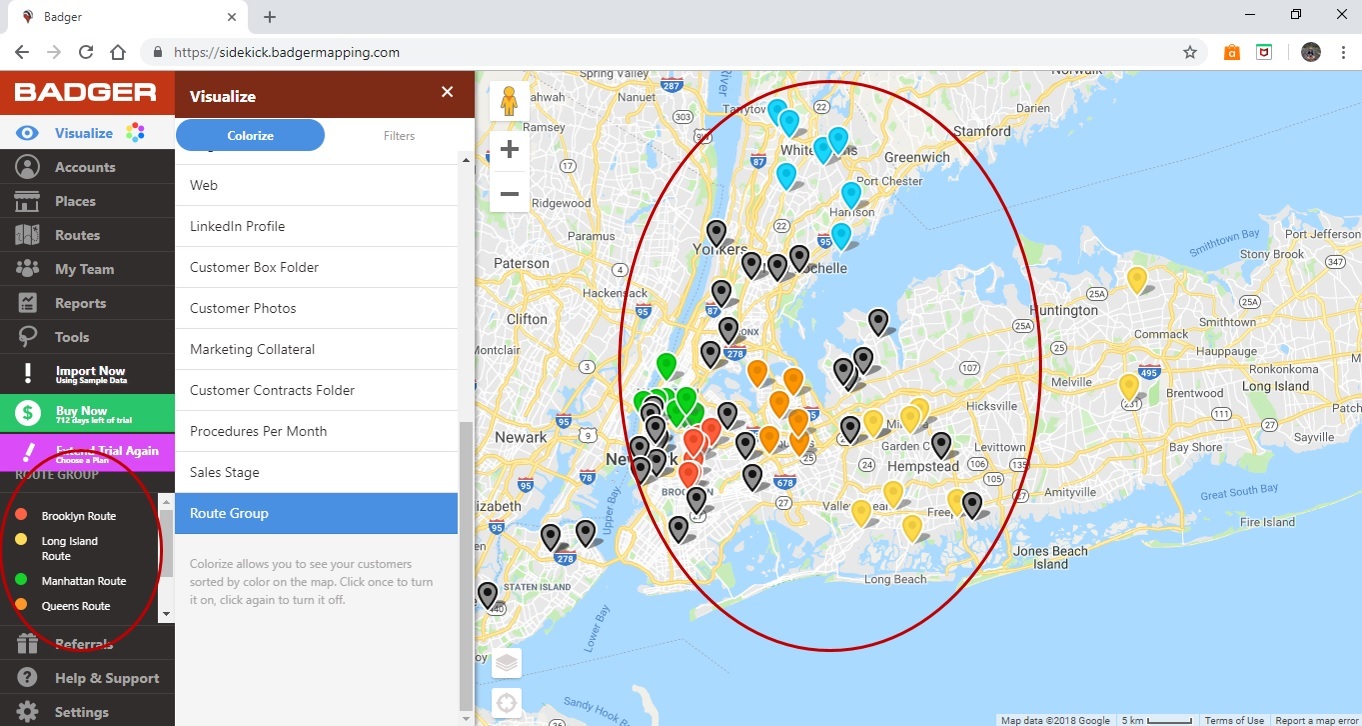Image resolution: width=1362 pixels, height=726 pixels.
Task: Toggle colorize by Customer Photos
Action: 316,308
